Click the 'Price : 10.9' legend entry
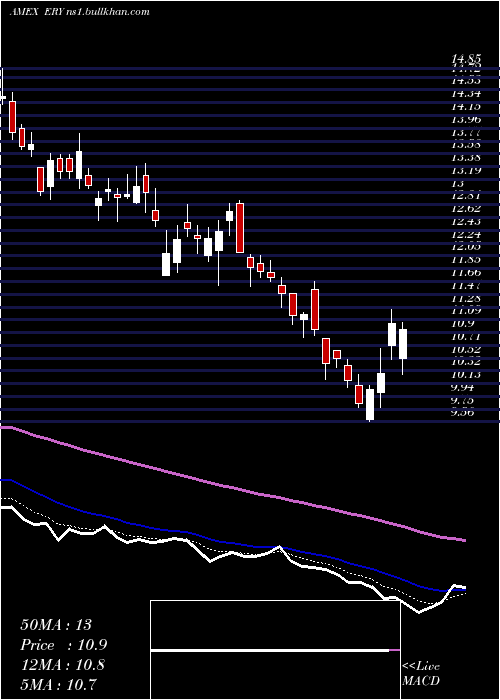Image resolution: width=500 pixels, height=700 pixels. tap(63, 645)
